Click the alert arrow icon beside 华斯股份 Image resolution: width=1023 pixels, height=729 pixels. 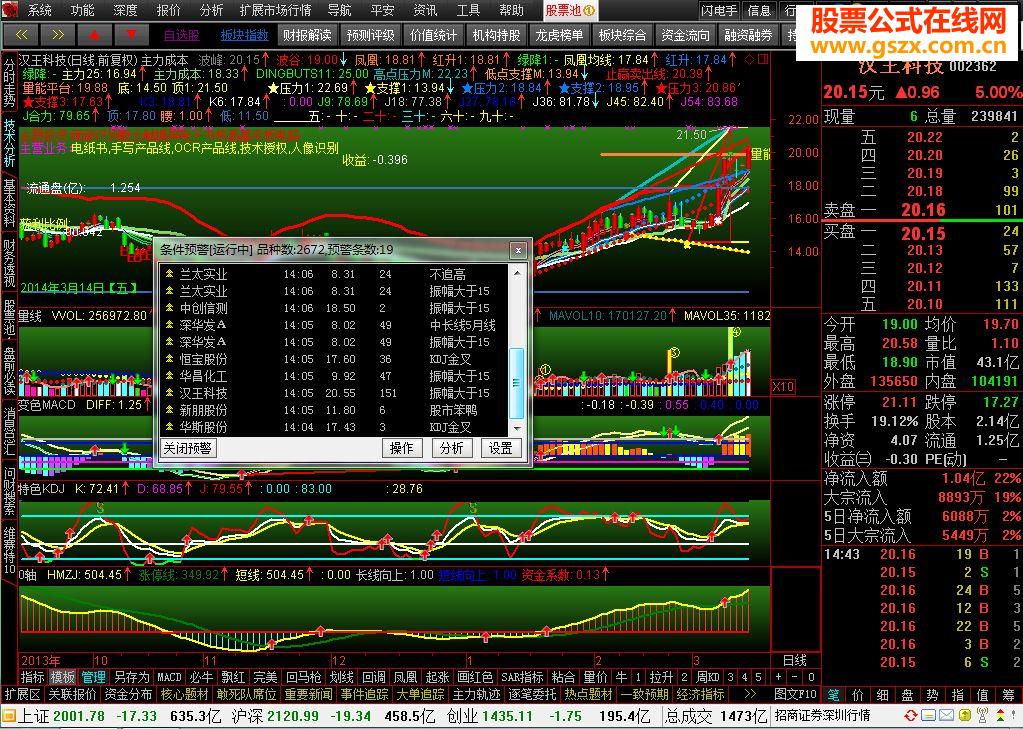(x=170, y=427)
